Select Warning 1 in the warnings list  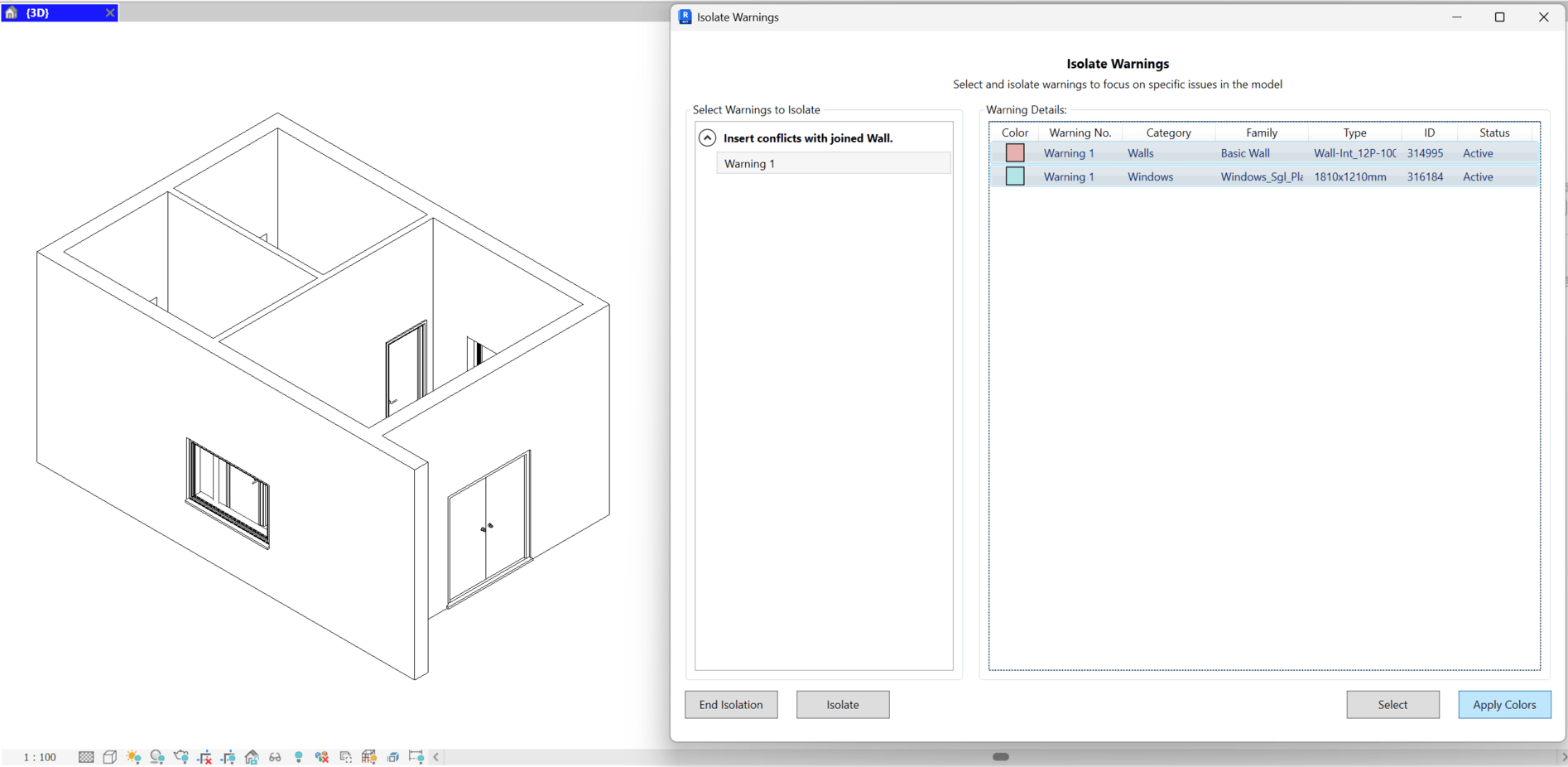832,163
